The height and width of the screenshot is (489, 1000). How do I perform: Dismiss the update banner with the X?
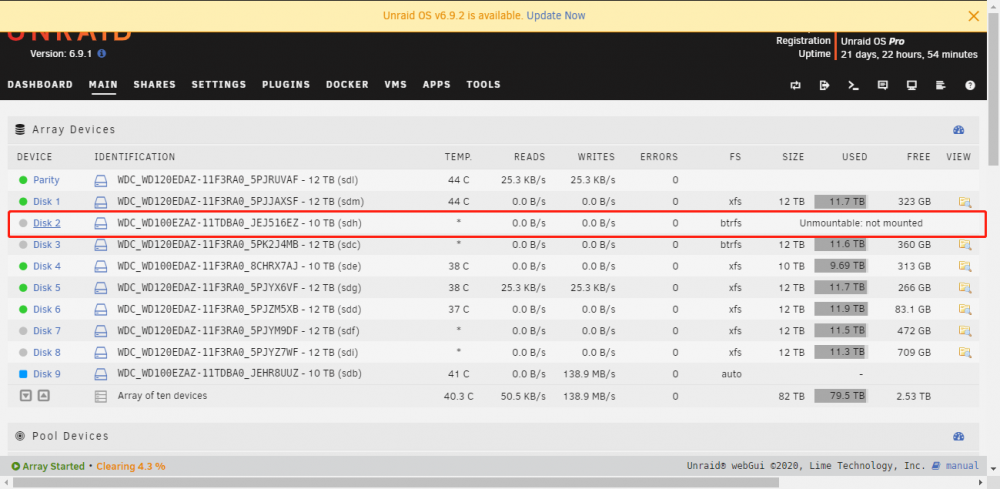pos(973,16)
